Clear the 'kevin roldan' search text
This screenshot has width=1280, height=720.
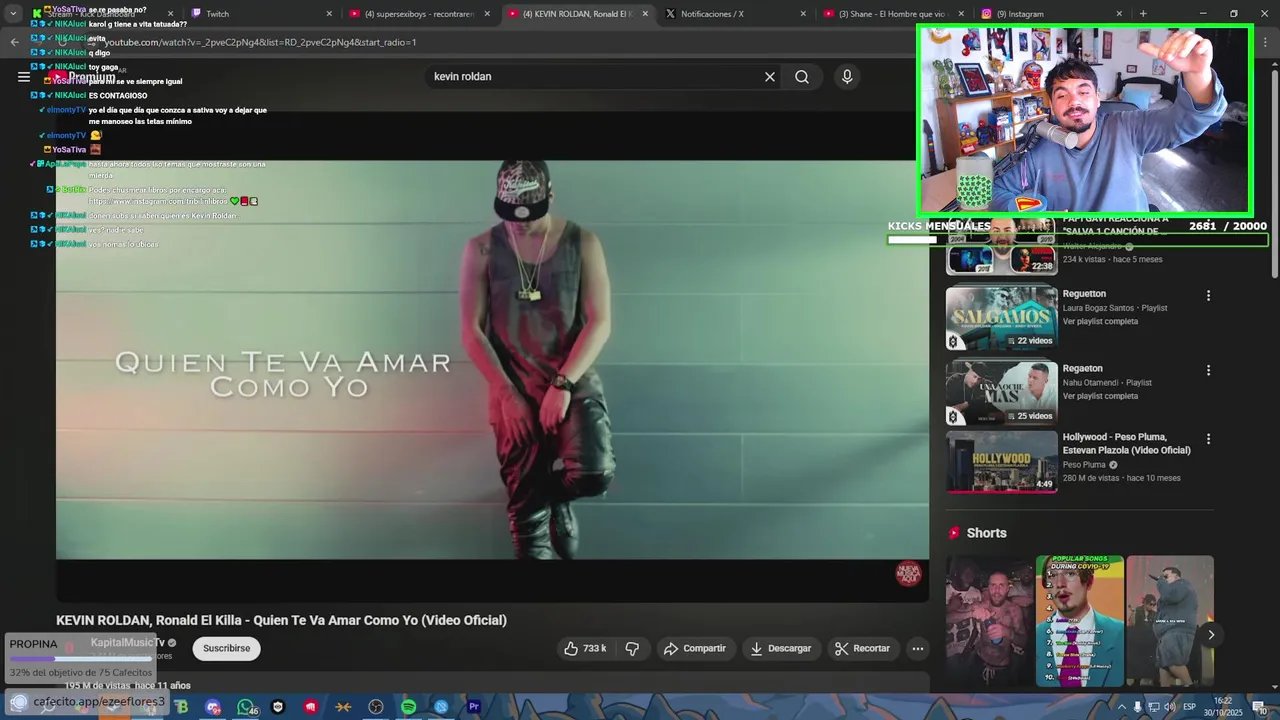(x=770, y=77)
